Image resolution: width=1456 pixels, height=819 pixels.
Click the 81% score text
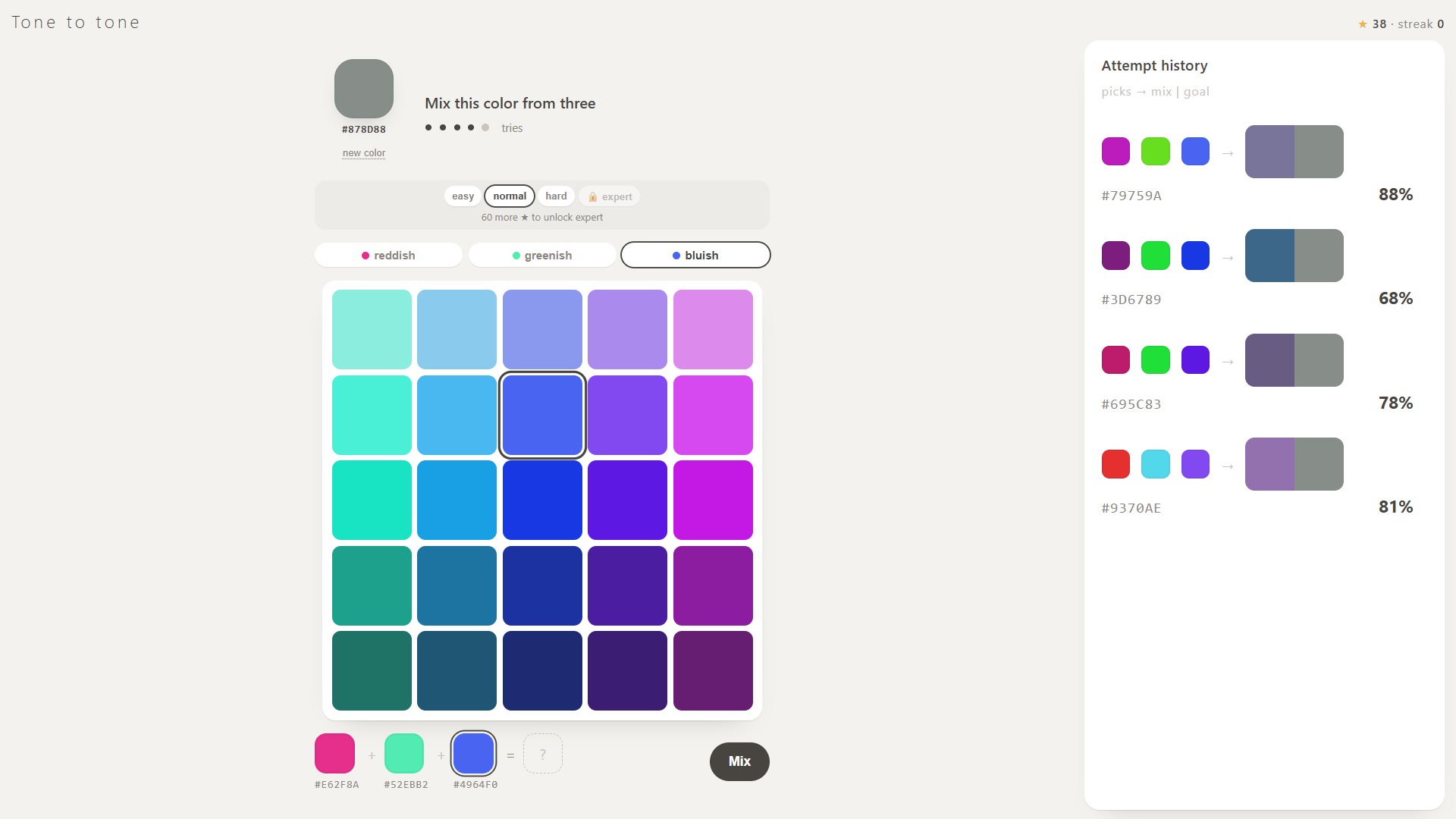[1395, 507]
